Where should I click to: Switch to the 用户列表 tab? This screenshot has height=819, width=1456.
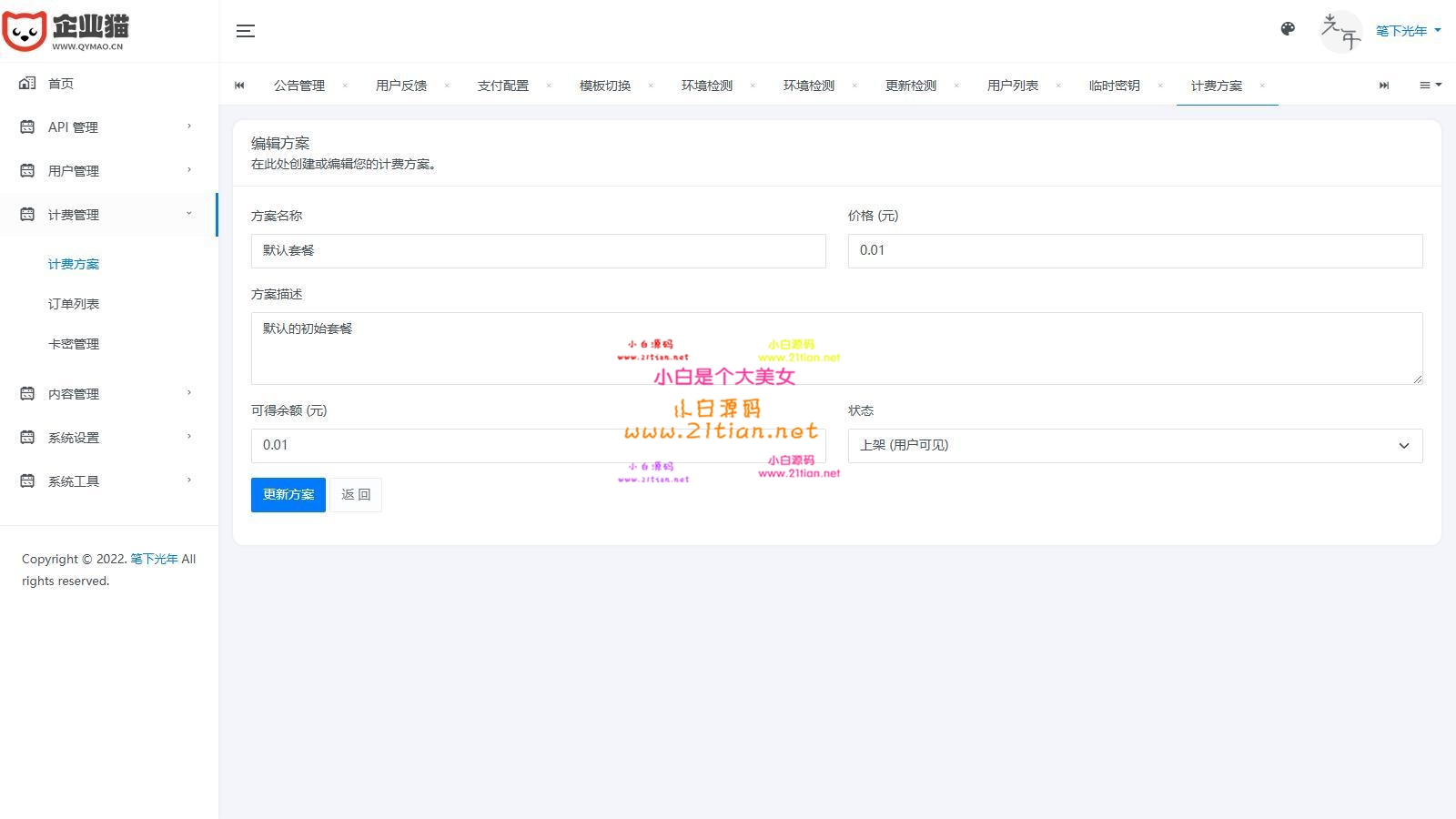click(1012, 86)
